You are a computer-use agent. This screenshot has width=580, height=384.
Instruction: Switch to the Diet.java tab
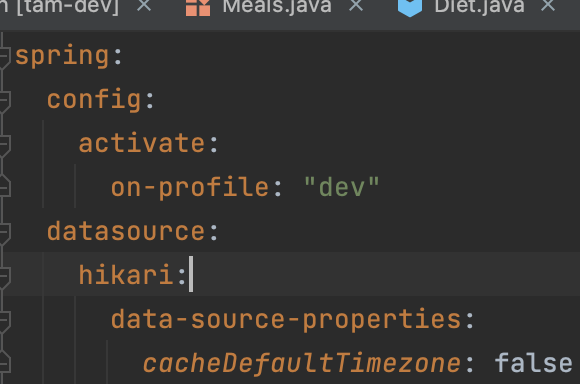(x=479, y=6)
